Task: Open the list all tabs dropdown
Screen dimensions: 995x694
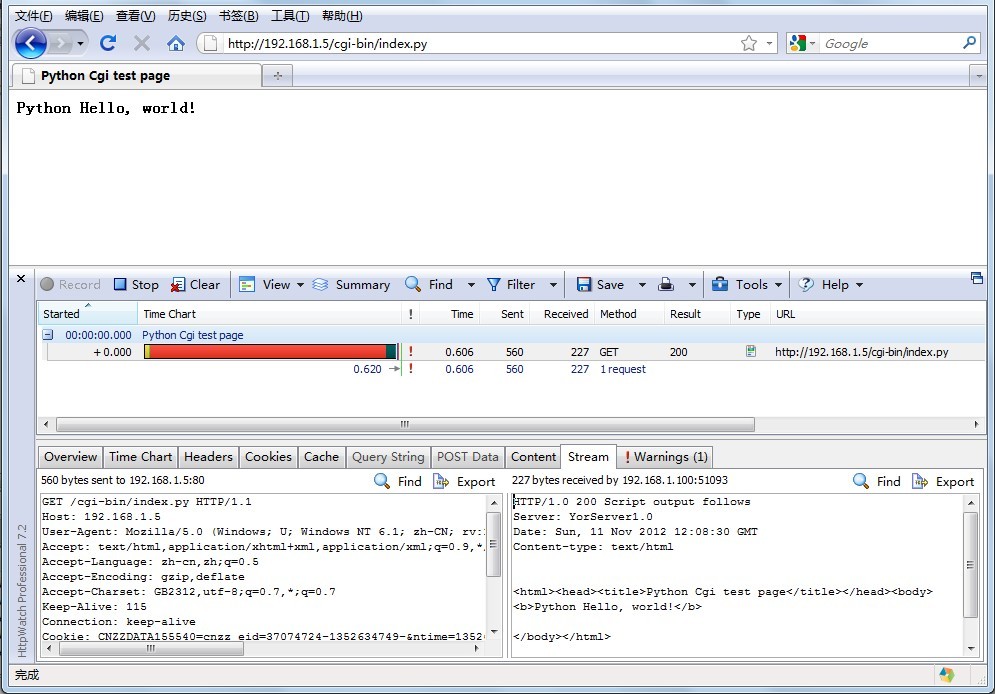Action: (979, 76)
